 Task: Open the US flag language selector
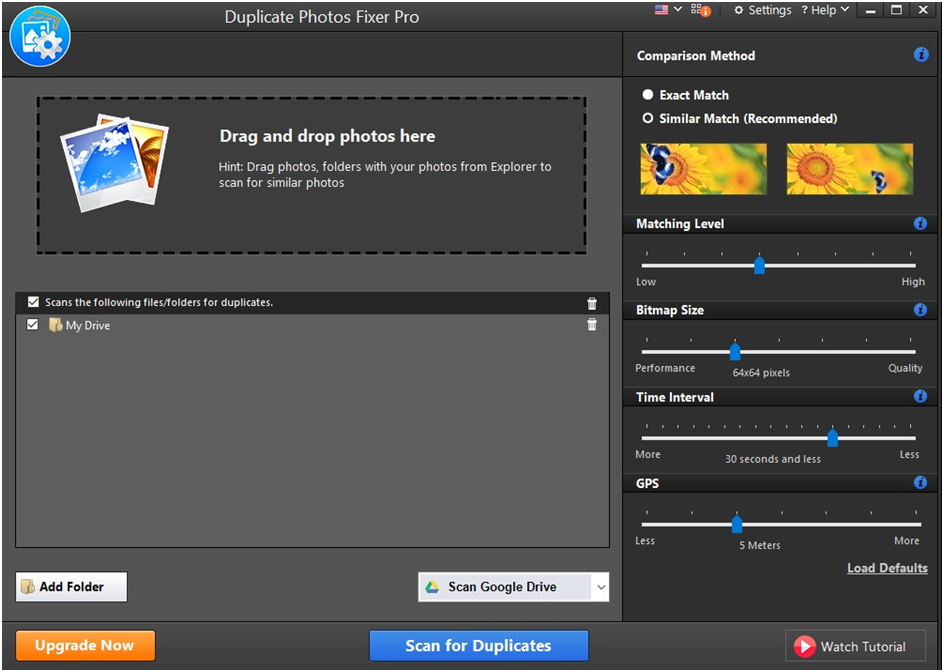click(x=661, y=10)
